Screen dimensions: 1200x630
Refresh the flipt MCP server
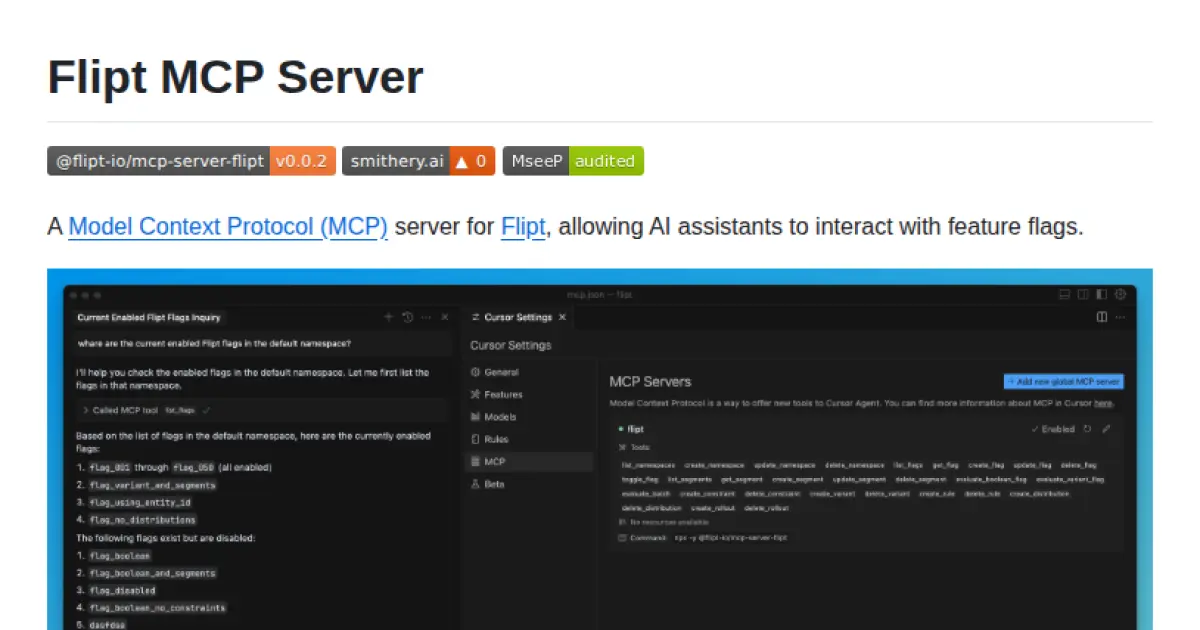(x=1086, y=429)
